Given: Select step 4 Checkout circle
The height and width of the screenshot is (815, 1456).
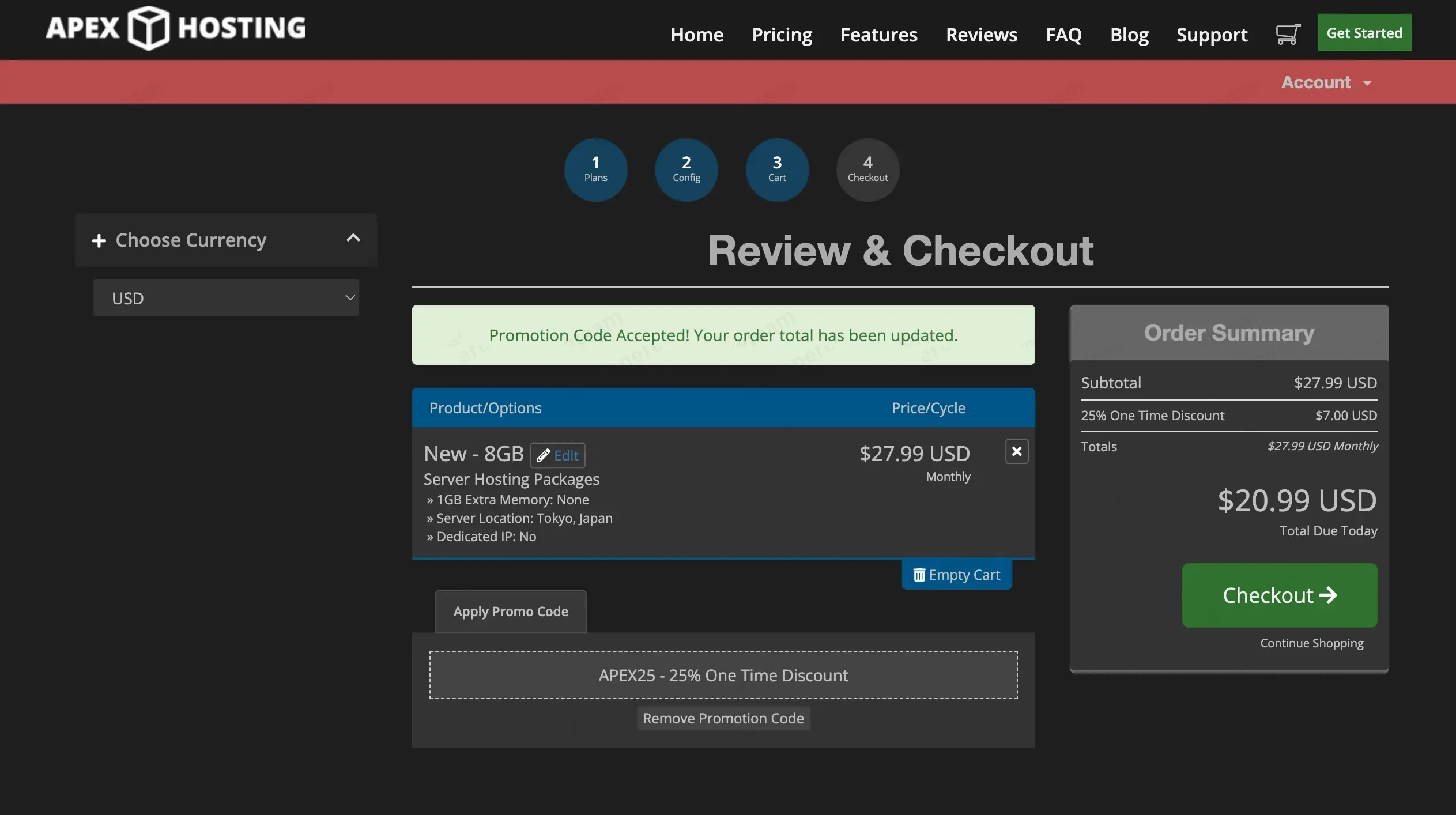Looking at the screenshot, I should tap(867, 169).
